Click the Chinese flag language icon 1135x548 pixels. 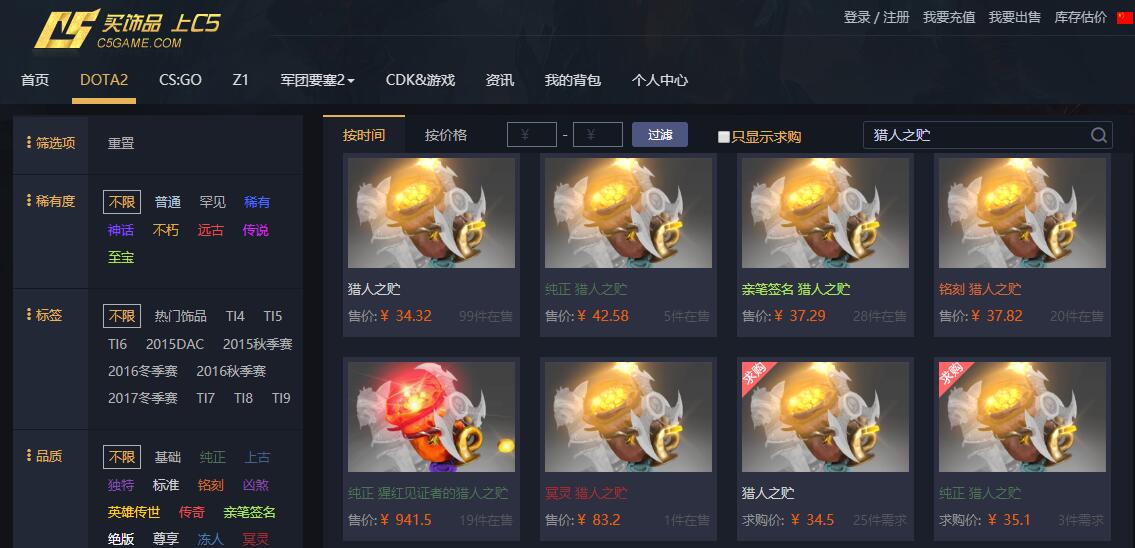click(1124, 17)
